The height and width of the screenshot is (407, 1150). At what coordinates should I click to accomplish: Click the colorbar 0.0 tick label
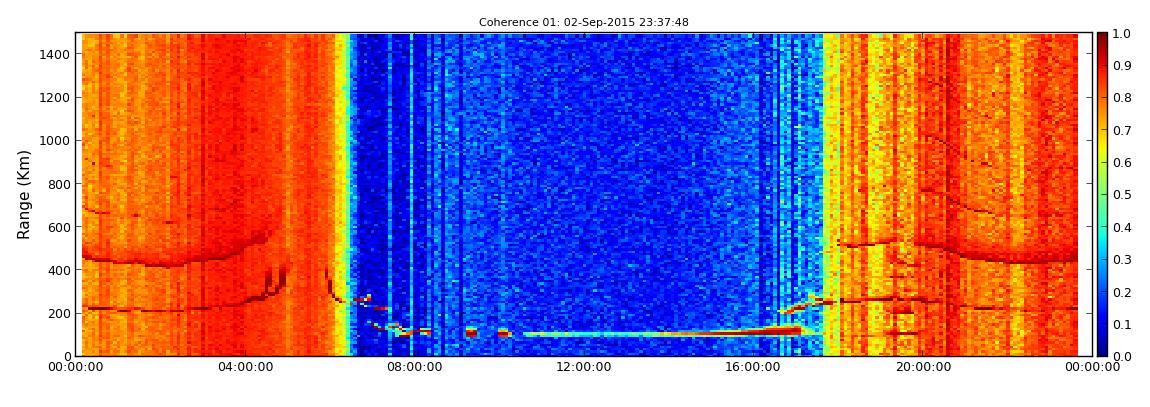click(1122, 356)
